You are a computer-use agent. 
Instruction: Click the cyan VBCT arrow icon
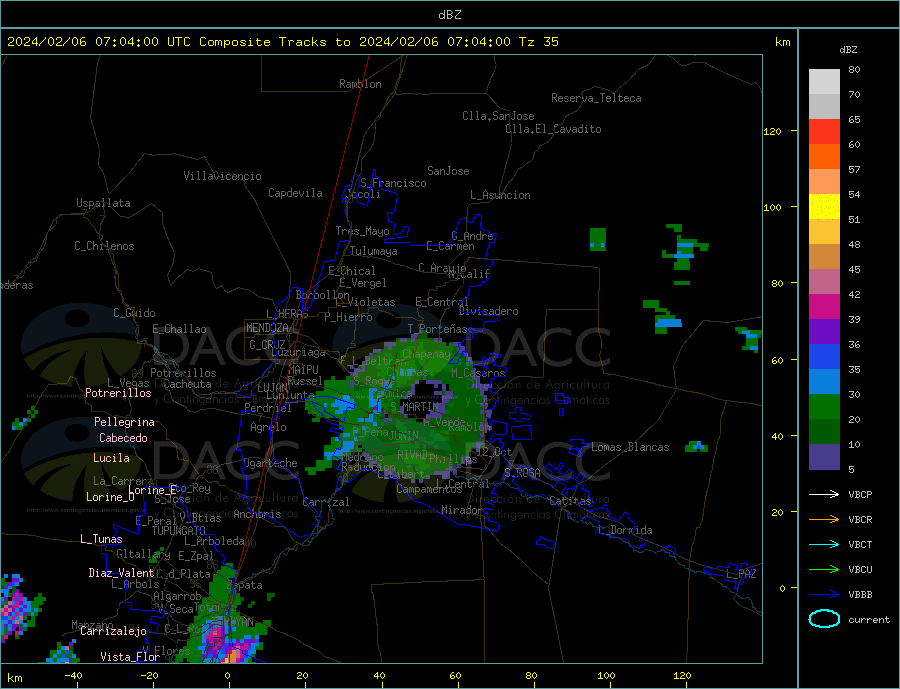click(x=824, y=544)
